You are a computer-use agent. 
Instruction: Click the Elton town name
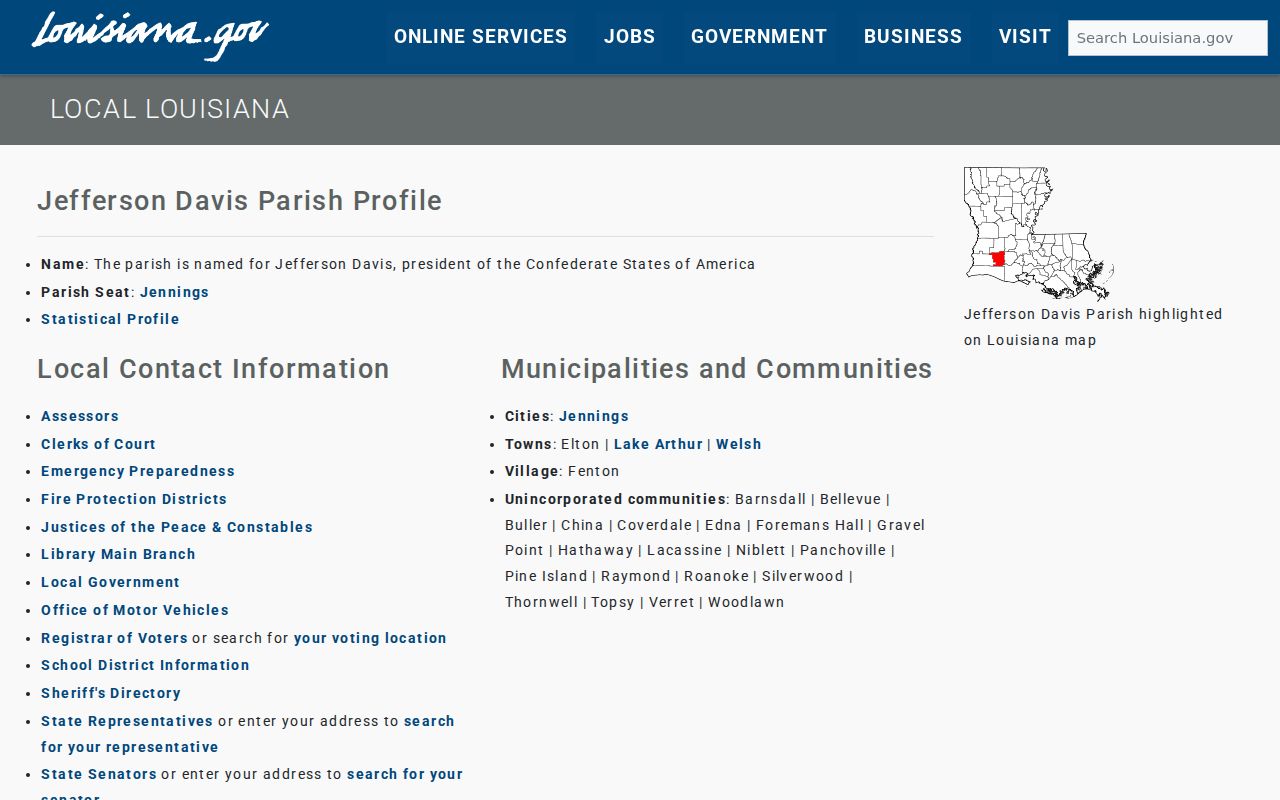coord(580,444)
